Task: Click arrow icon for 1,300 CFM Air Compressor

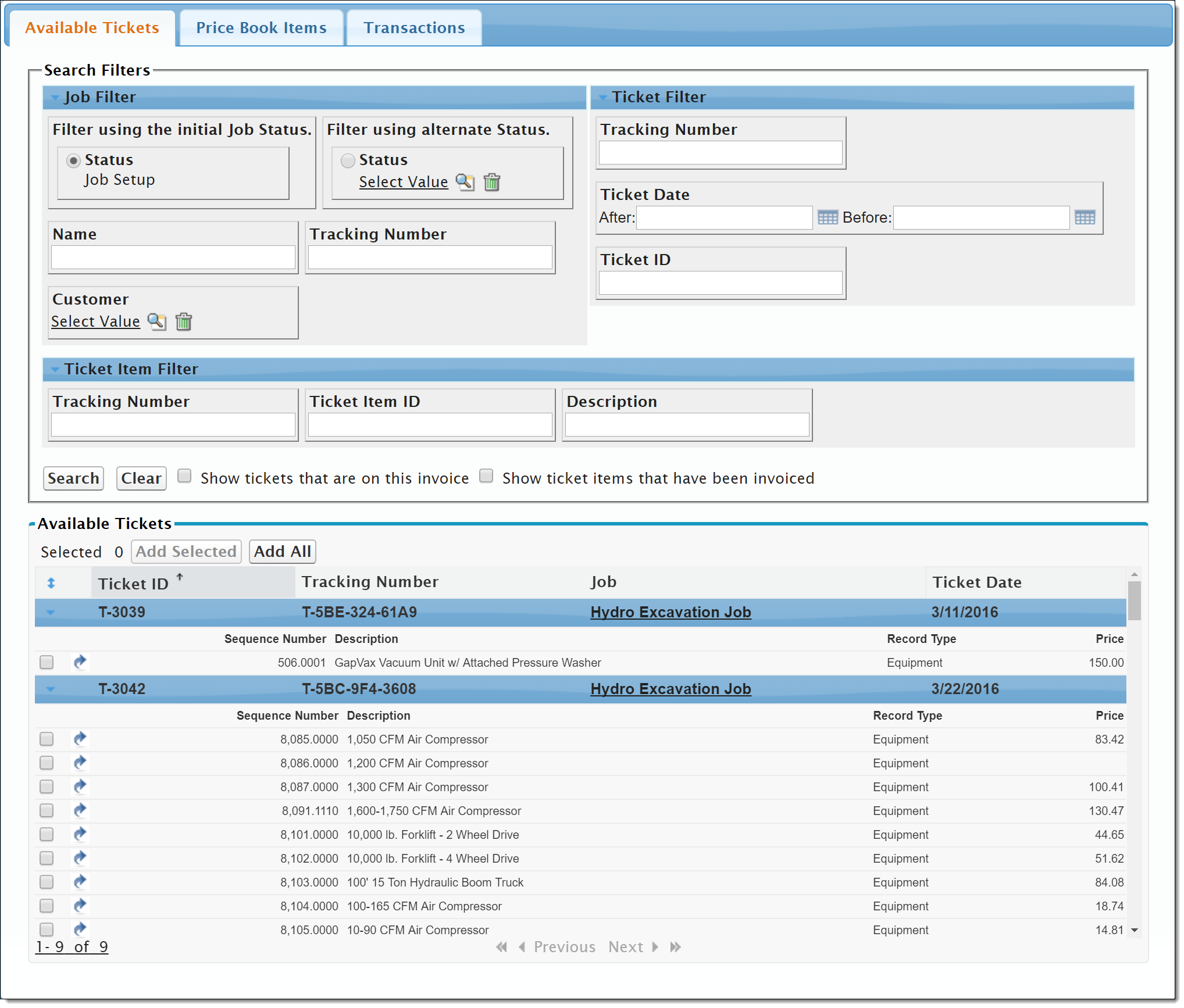Action: click(x=80, y=786)
